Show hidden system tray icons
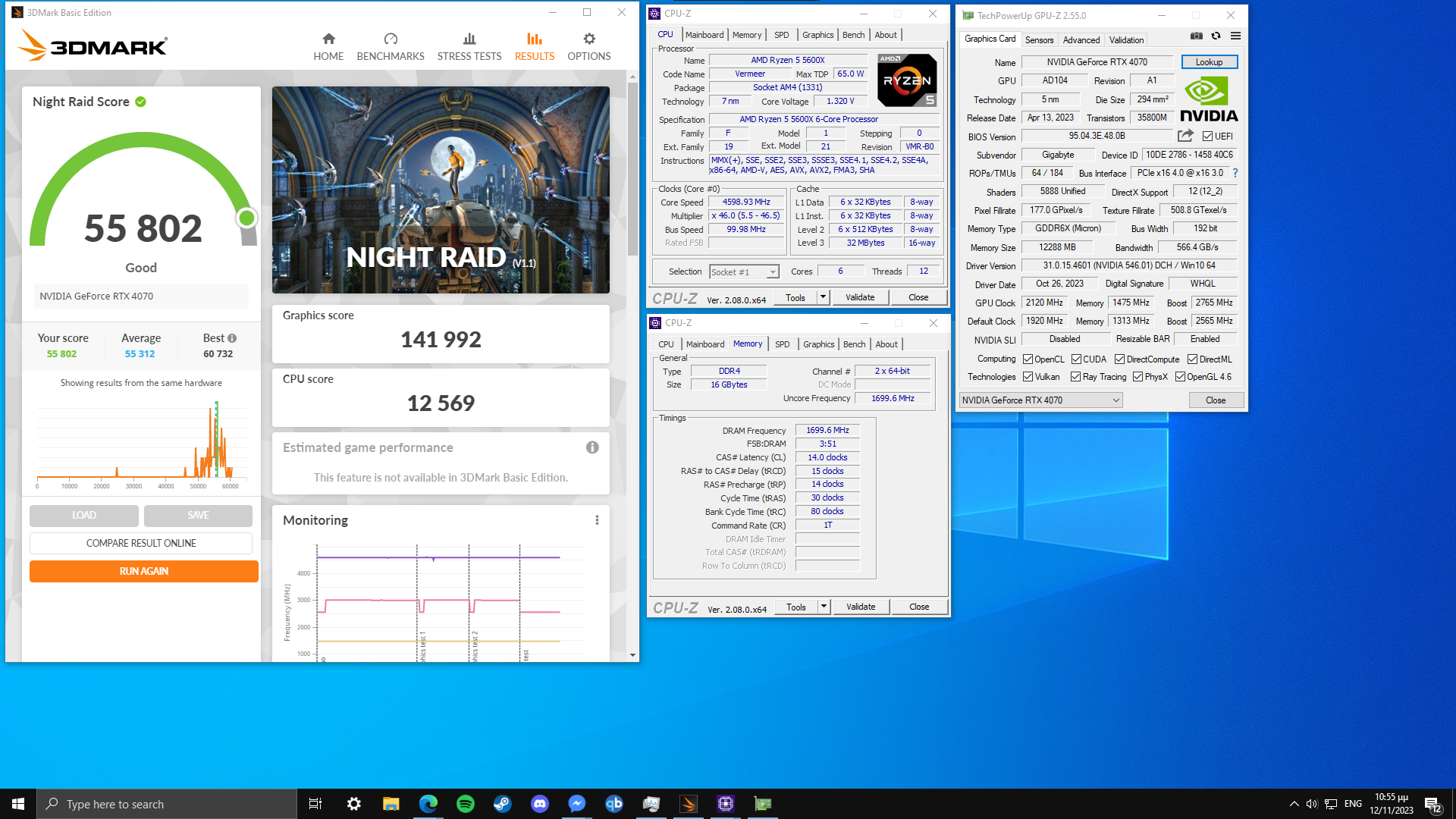 click(1294, 804)
